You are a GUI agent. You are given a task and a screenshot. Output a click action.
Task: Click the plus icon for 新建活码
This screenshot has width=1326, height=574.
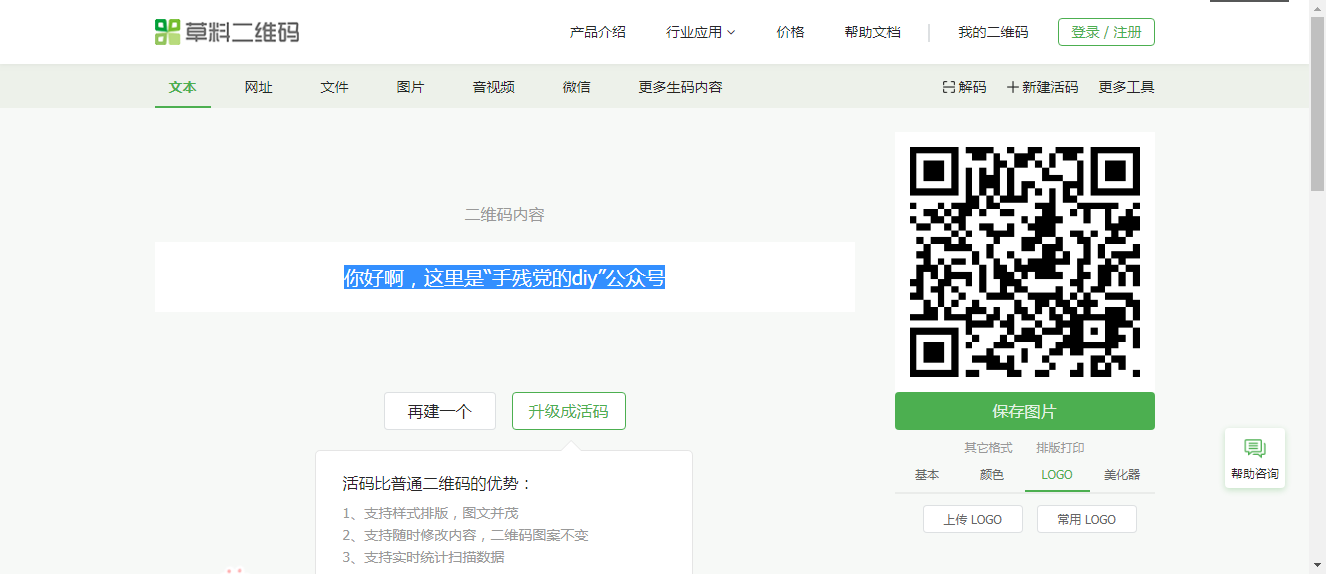point(1012,87)
